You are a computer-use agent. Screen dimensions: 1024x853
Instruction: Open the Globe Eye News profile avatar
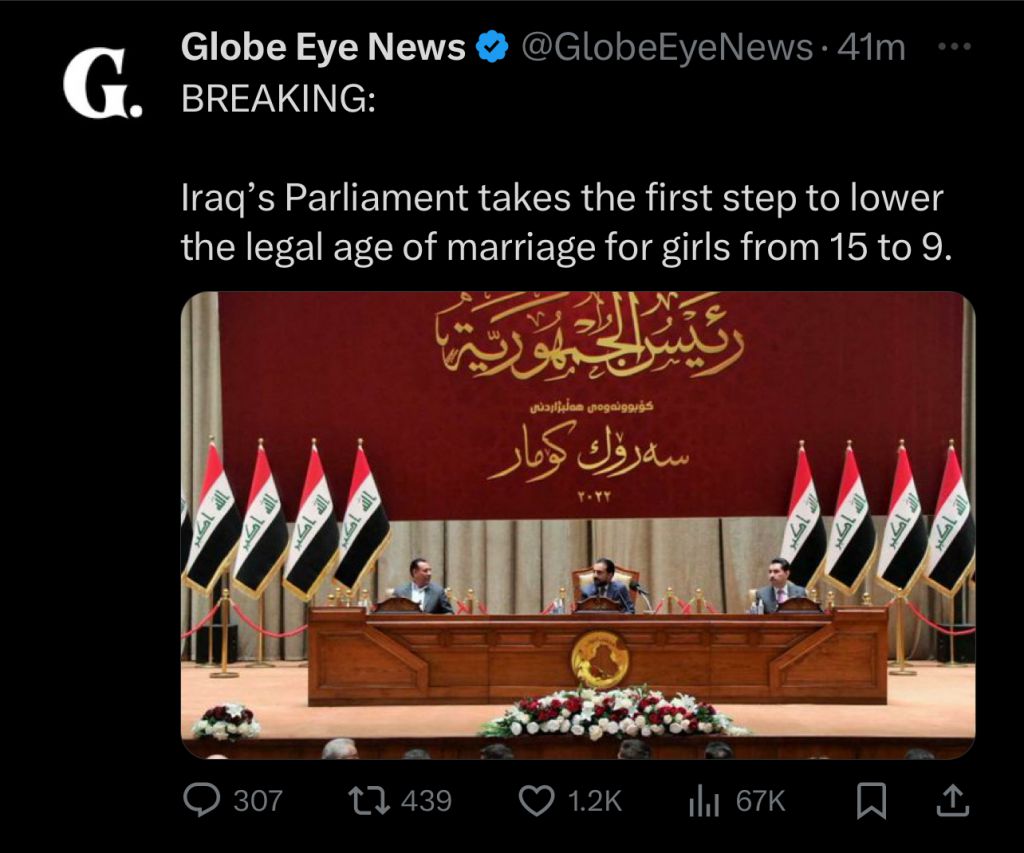(x=103, y=82)
